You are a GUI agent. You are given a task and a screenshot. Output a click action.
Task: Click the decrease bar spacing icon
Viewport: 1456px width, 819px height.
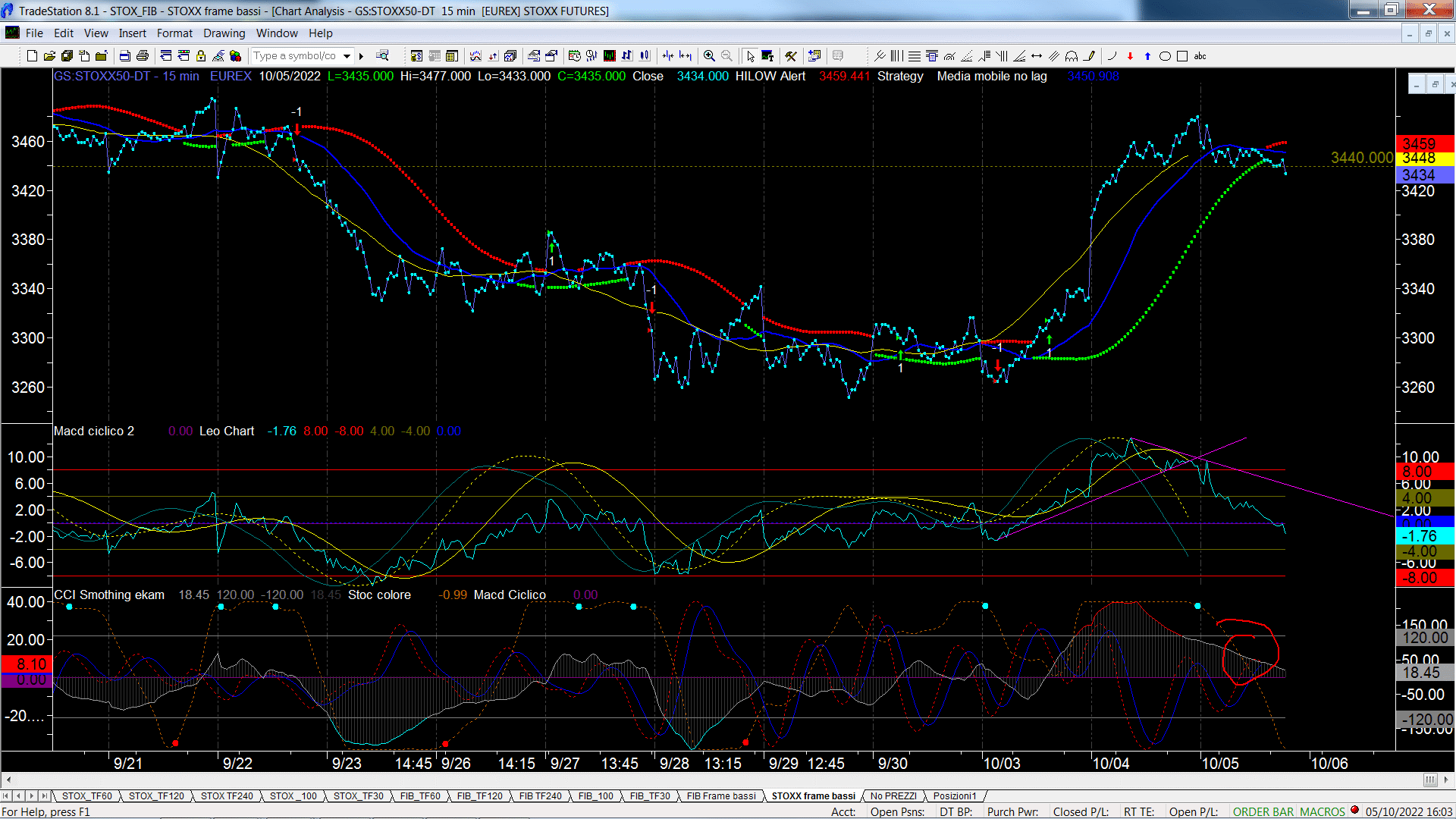tap(668, 56)
